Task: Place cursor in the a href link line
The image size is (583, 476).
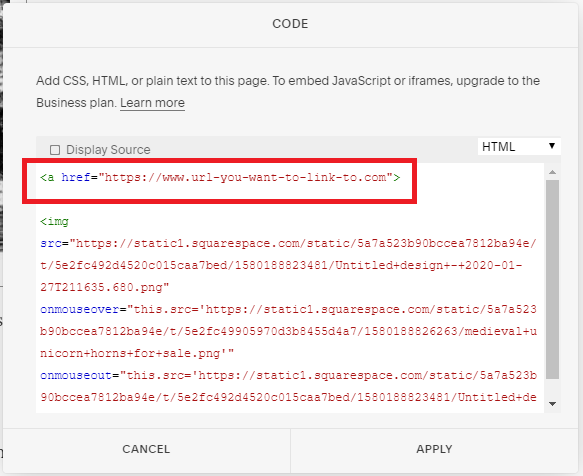Action: pyautogui.click(x=220, y=177)
